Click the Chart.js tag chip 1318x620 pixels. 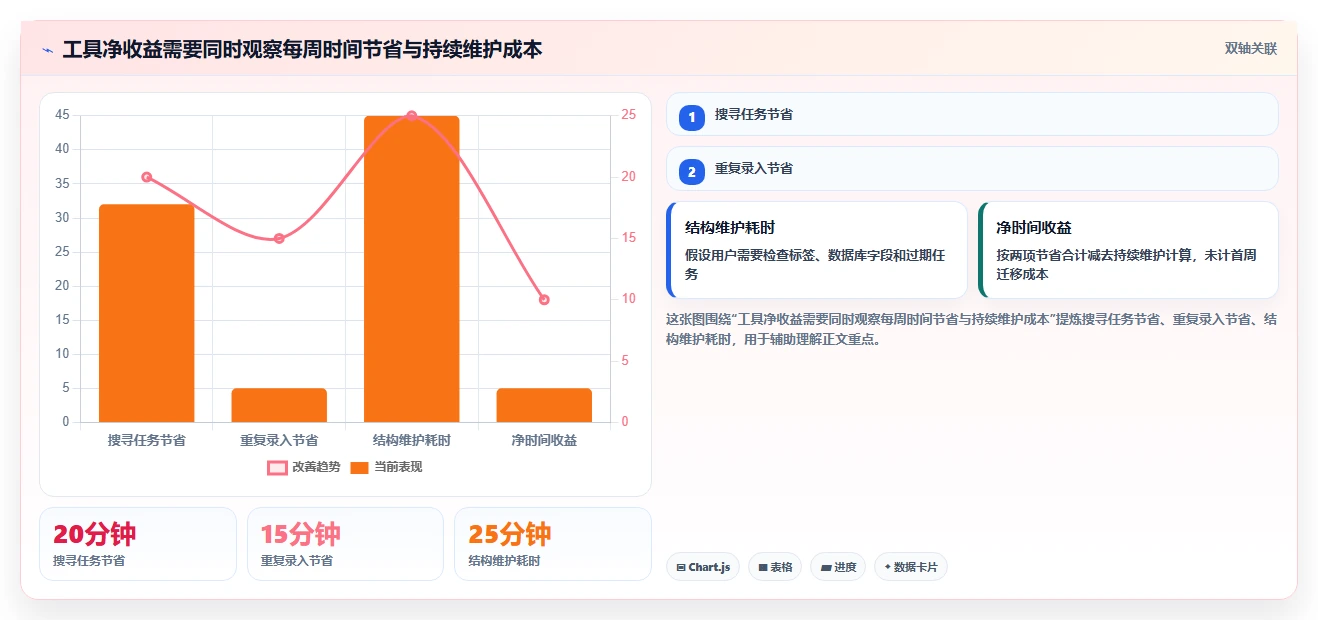pyautogui.click(x=703, y=567)
